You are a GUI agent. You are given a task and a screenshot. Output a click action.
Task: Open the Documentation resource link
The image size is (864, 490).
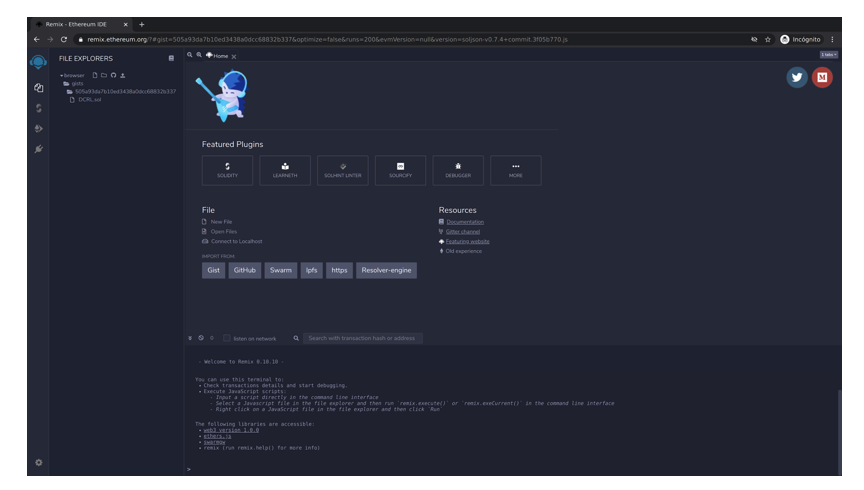[x=465, y=222]
